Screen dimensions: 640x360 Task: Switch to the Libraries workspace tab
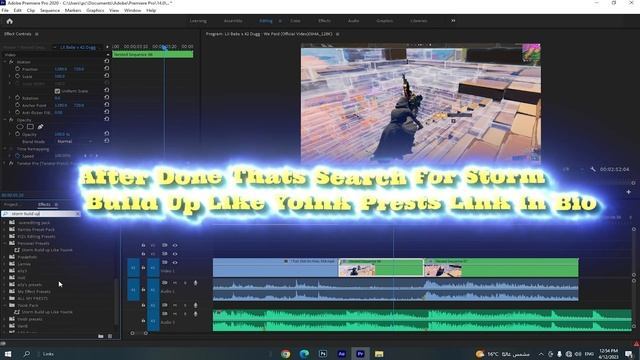click(x=419, y=21)
